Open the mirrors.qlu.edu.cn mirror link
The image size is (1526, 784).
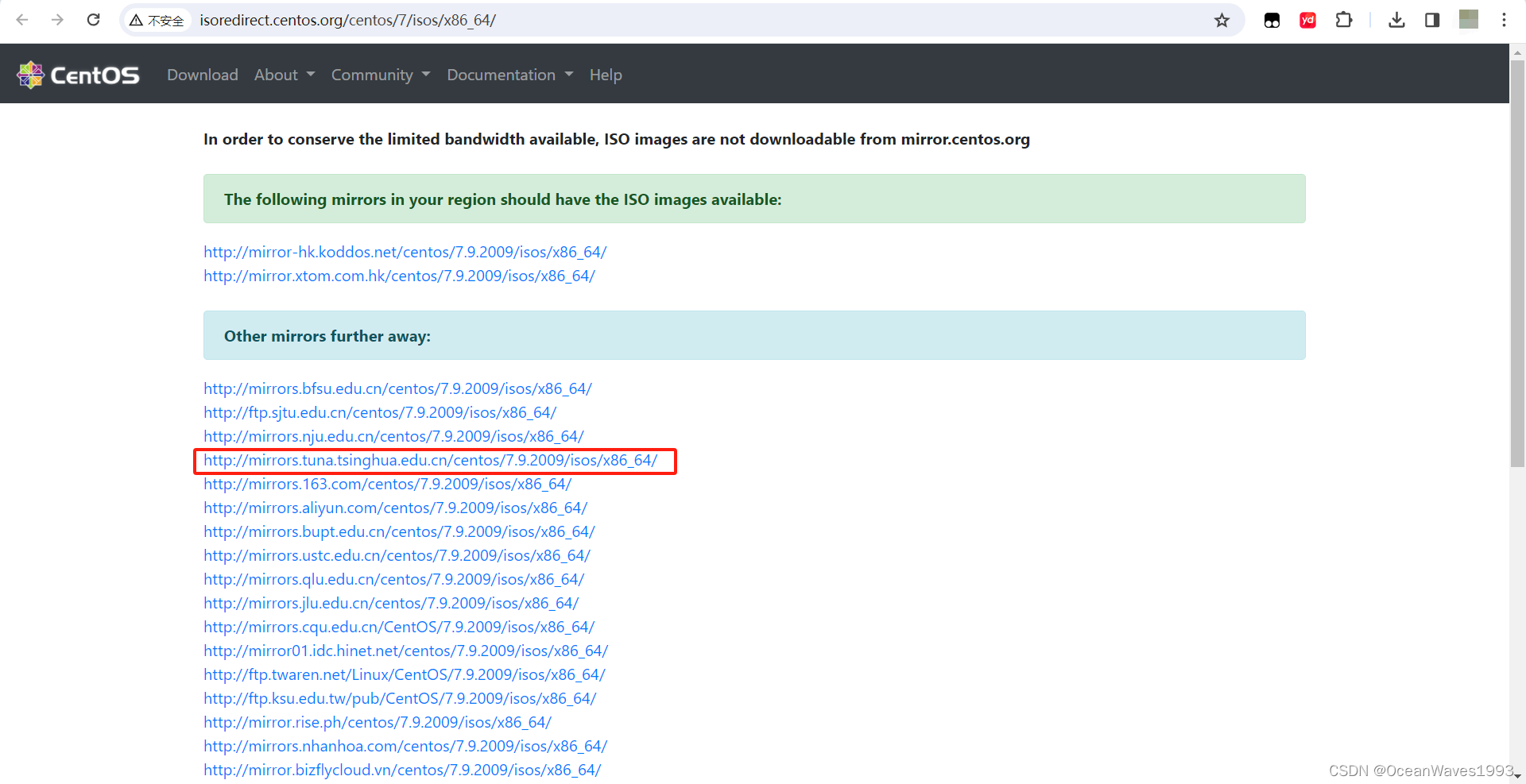(393, 579)
